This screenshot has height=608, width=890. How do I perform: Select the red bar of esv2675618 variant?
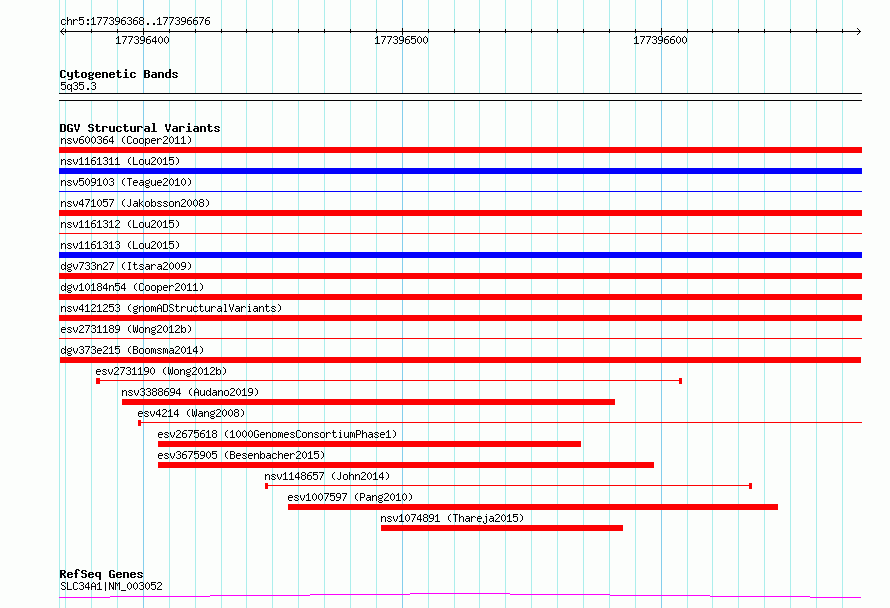click(370, 444)
